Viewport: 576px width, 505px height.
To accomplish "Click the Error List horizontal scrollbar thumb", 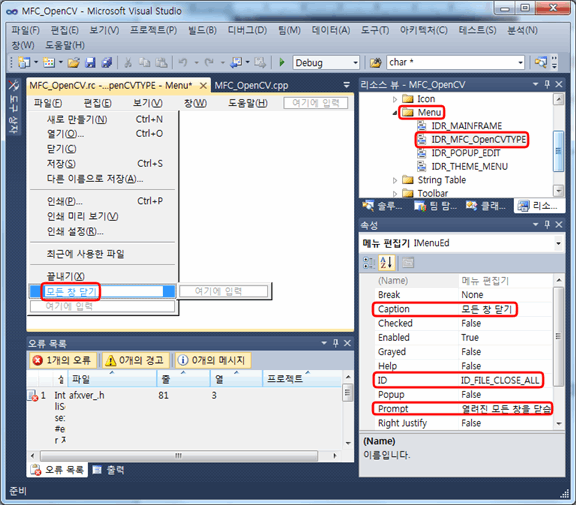I will click(179, 456).
